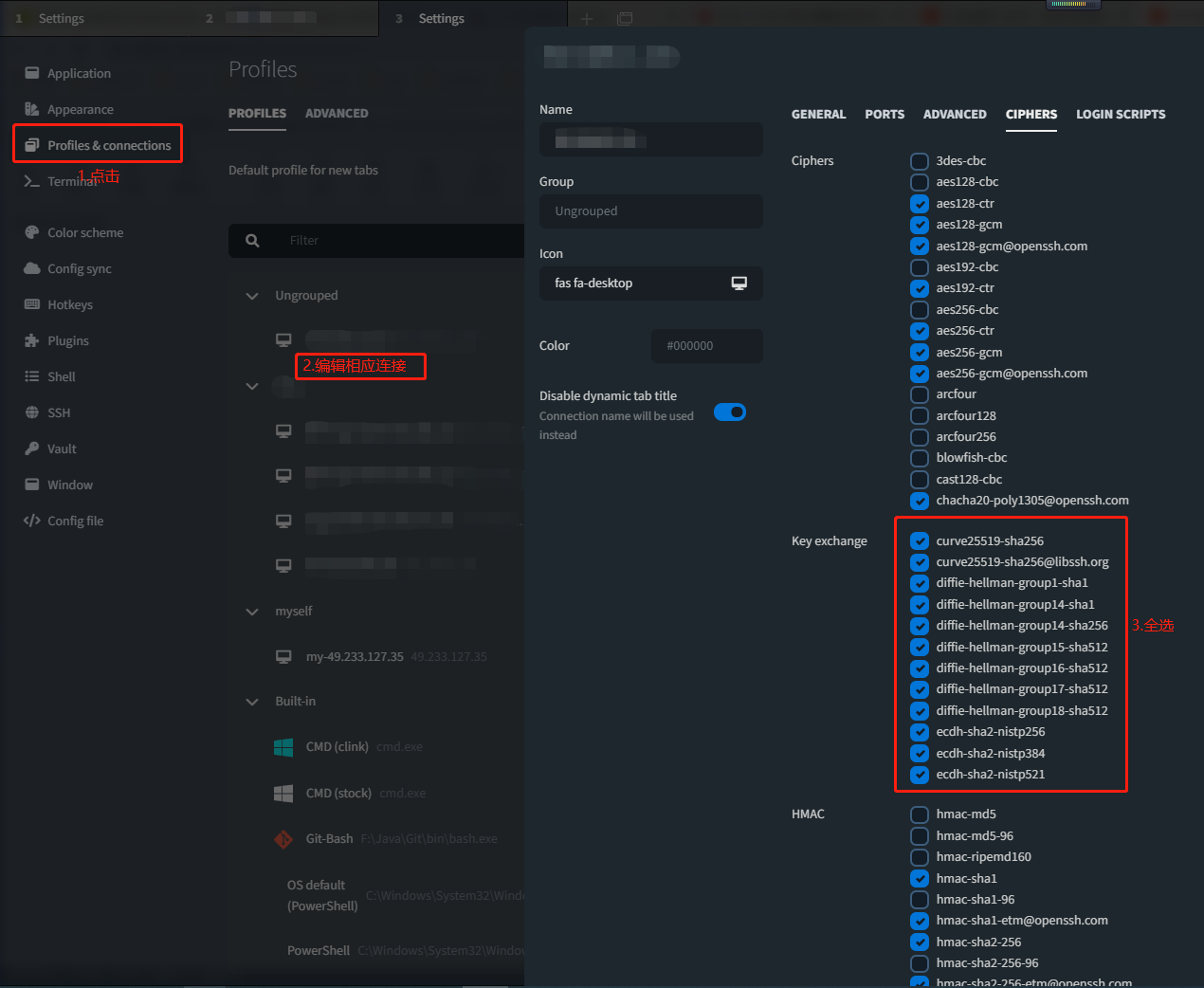Open new tab with plus icon
Viewport: 1204px width, 988px height.
point(587,19)
